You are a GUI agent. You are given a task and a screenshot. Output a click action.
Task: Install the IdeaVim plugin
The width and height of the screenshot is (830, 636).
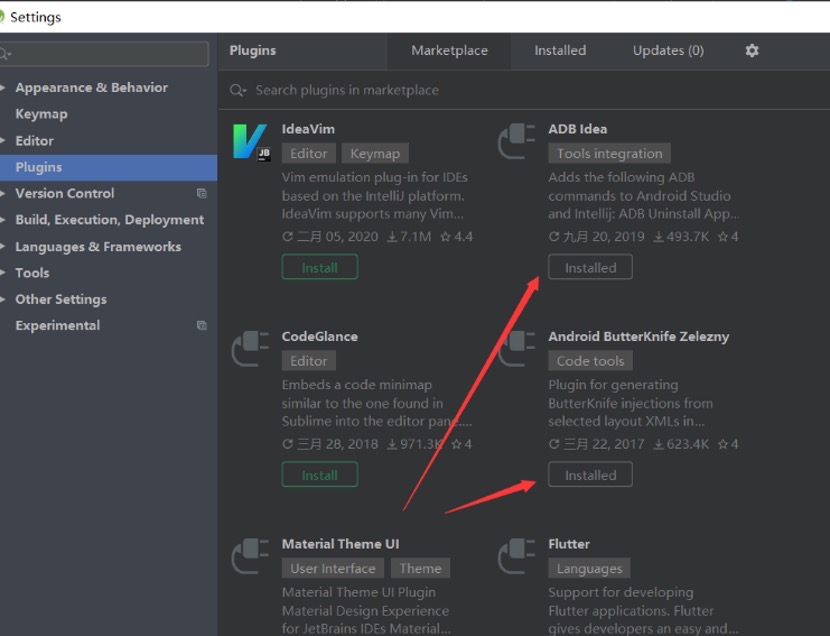(320, 267)
